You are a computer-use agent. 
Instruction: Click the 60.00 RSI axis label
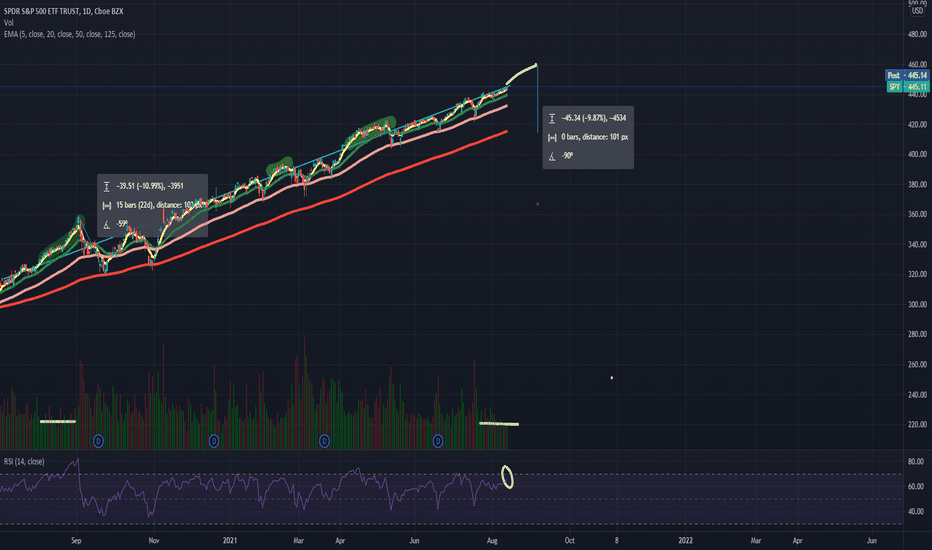point(916,486)
